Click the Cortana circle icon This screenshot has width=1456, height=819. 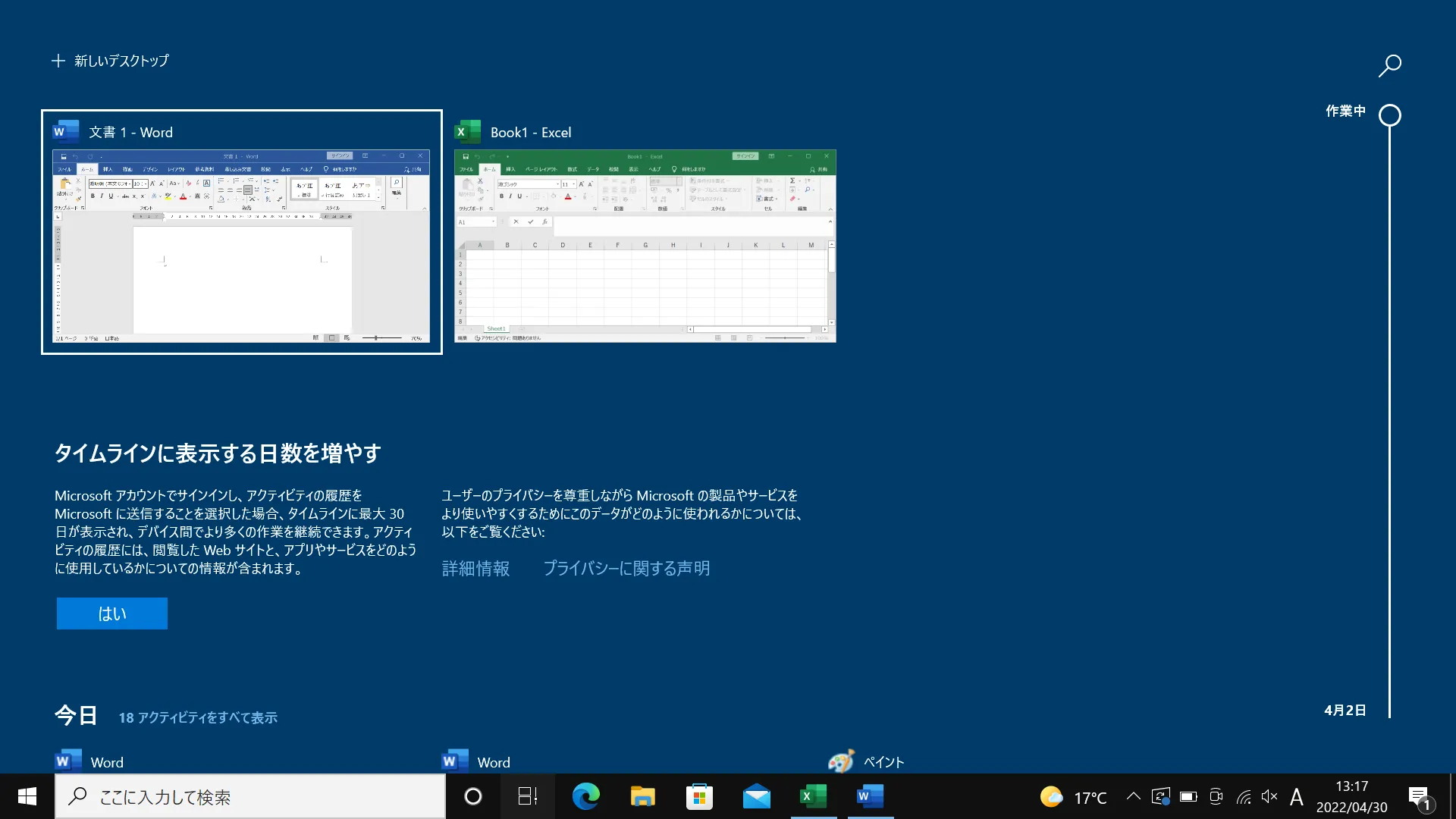click(472, 796)
